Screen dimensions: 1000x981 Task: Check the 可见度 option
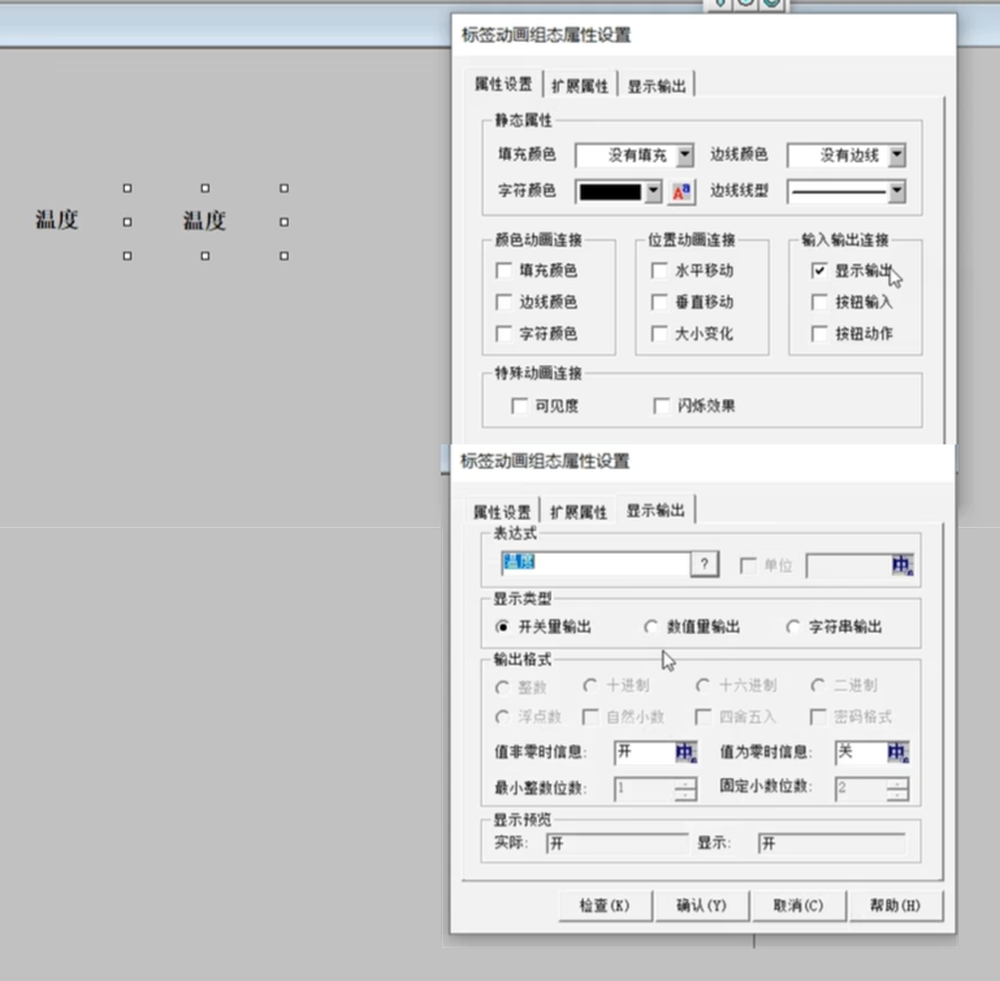519,406
